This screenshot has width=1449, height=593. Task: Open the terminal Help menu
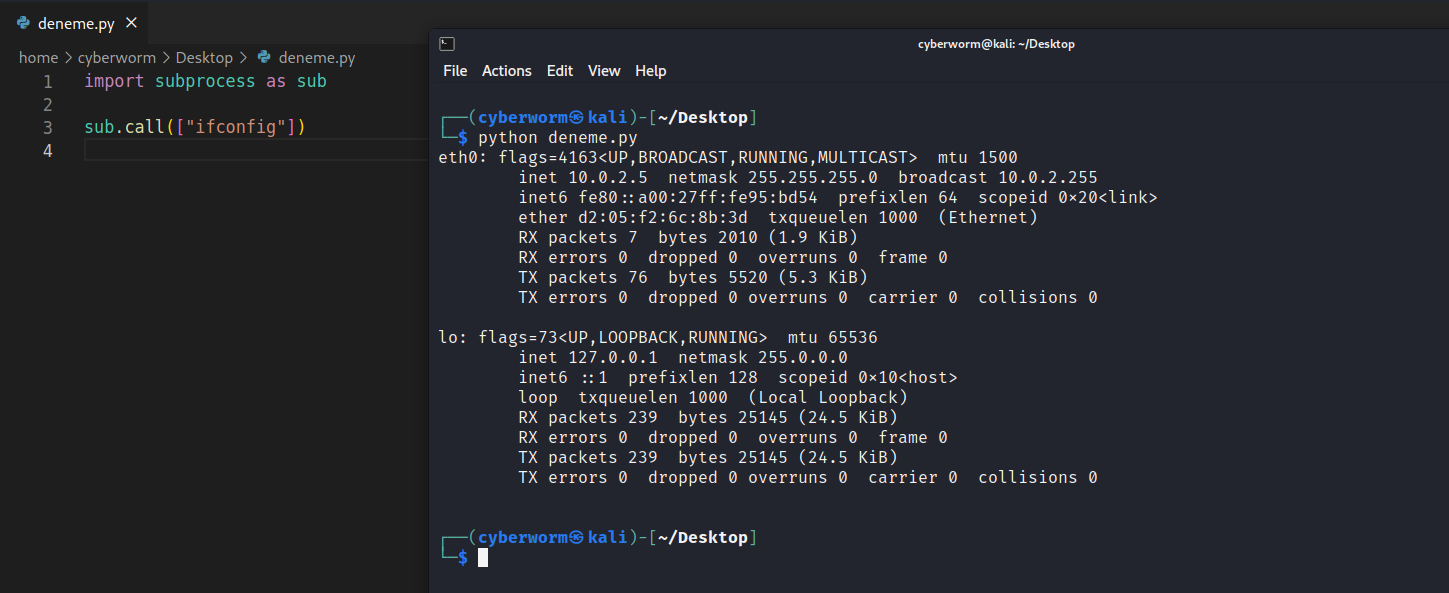point(650,71)
